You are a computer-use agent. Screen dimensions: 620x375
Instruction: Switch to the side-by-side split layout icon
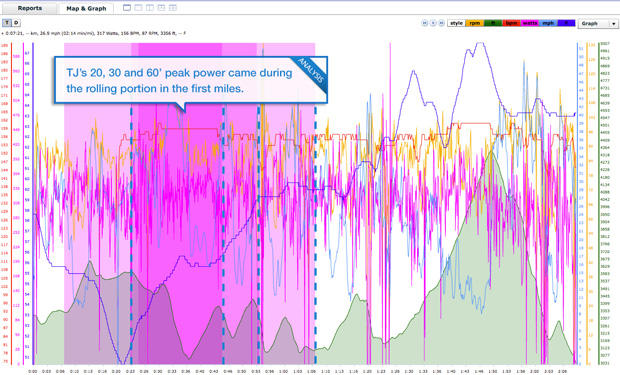click(x=150, y=8)
